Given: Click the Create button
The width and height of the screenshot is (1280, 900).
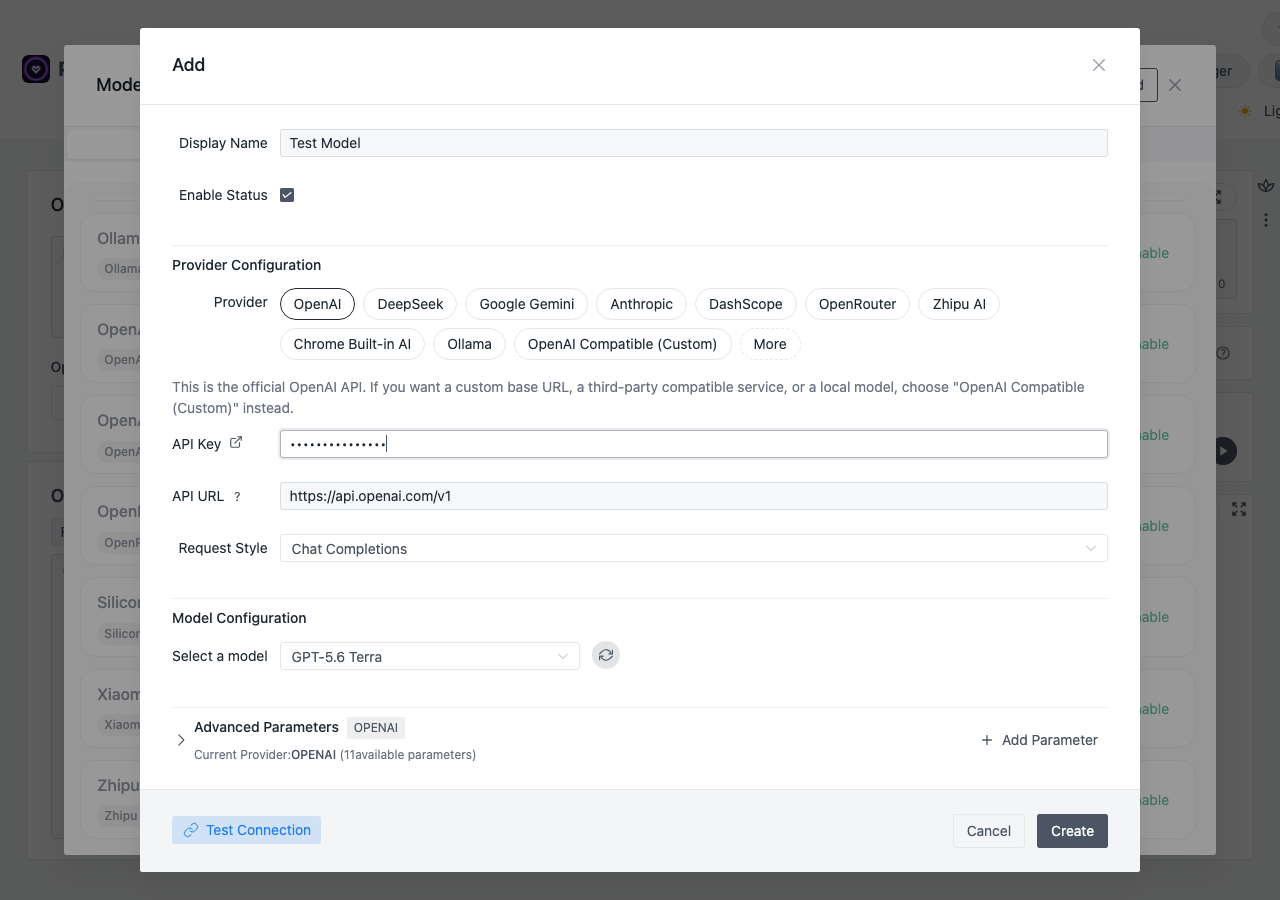Looking at the screenshot, I should coord(1072,831).
